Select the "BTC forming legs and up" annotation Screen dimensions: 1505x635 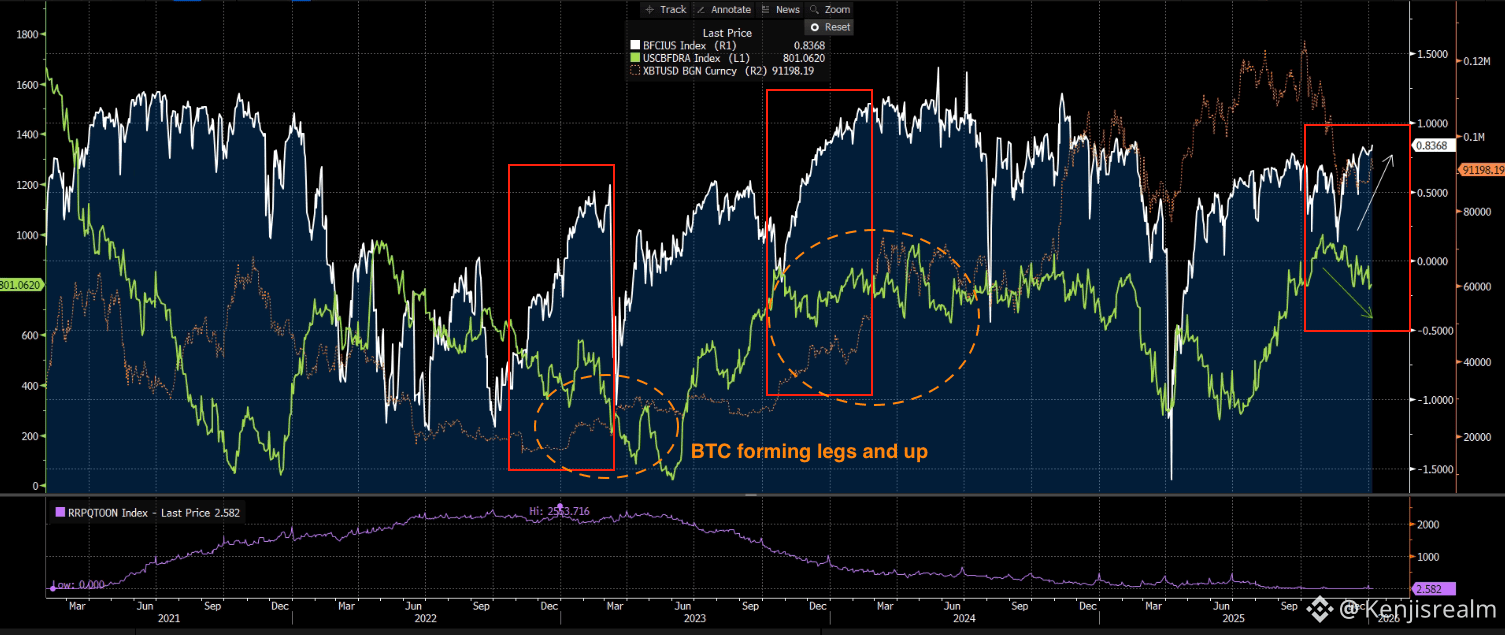pyautogui.click(x=809, y=452)
